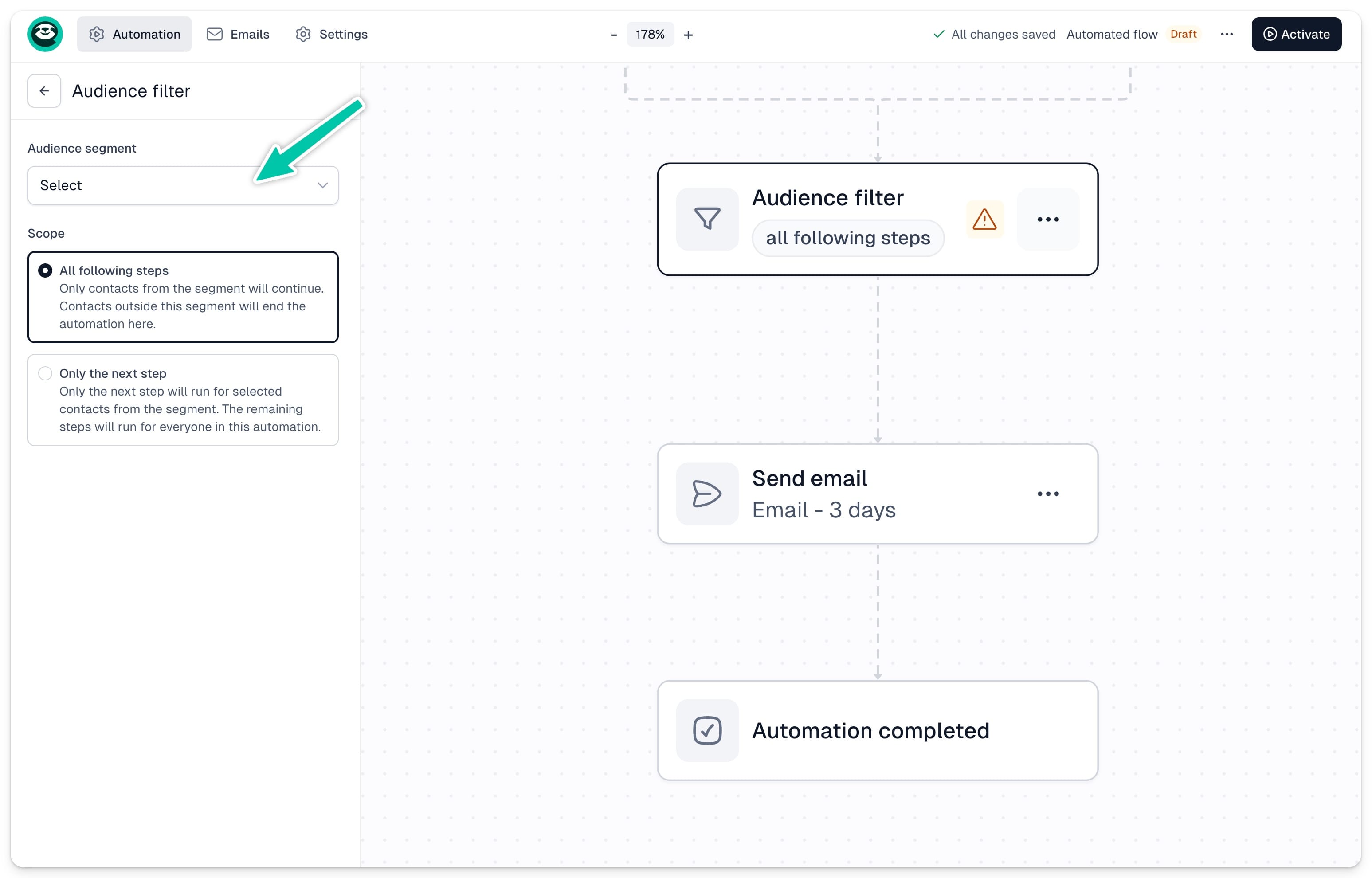Click the Automation completed checkmark icon
The image size is (1372, 878).
click(707, 730)
